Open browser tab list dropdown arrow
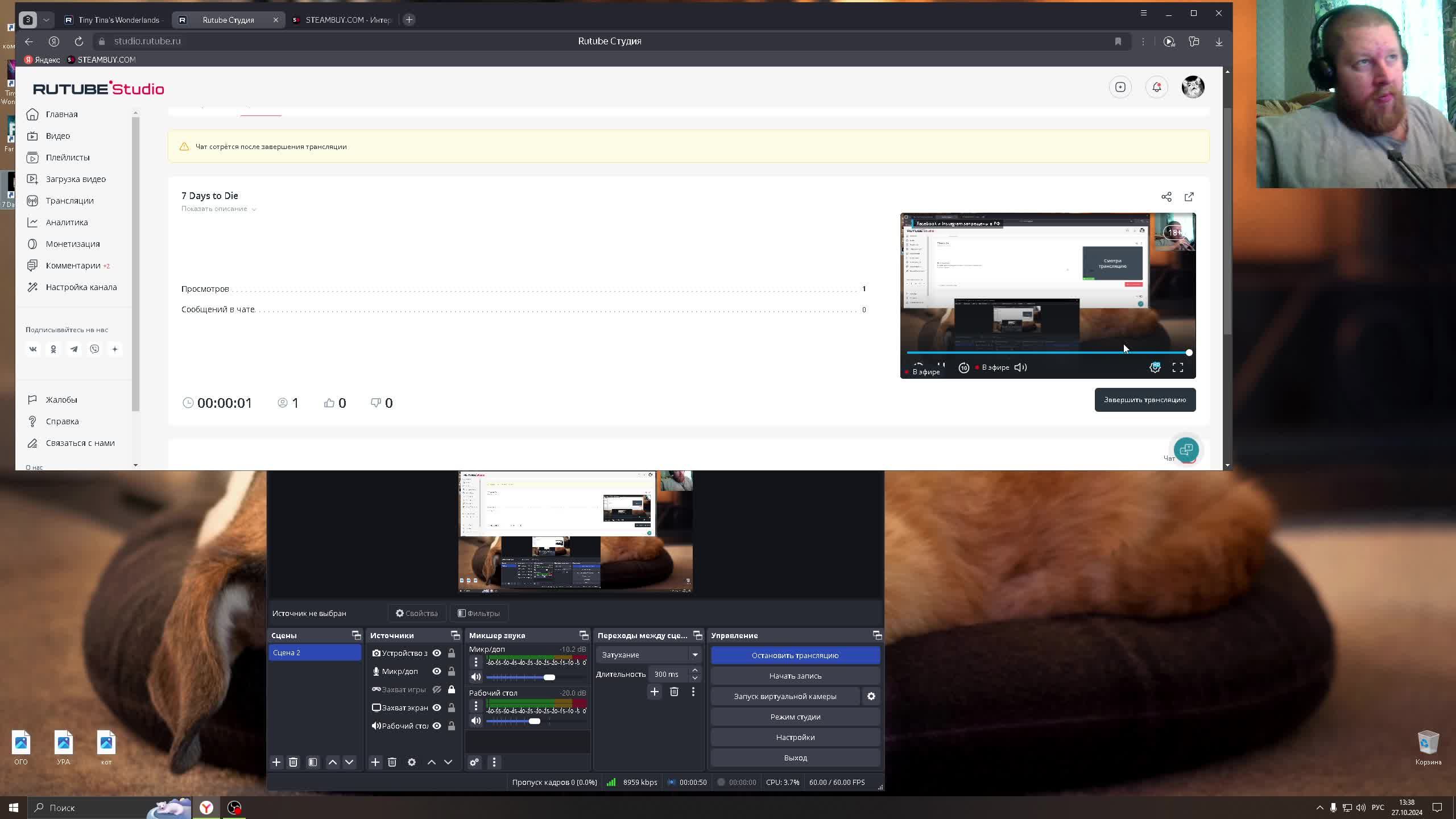 [x=46, y=20]
